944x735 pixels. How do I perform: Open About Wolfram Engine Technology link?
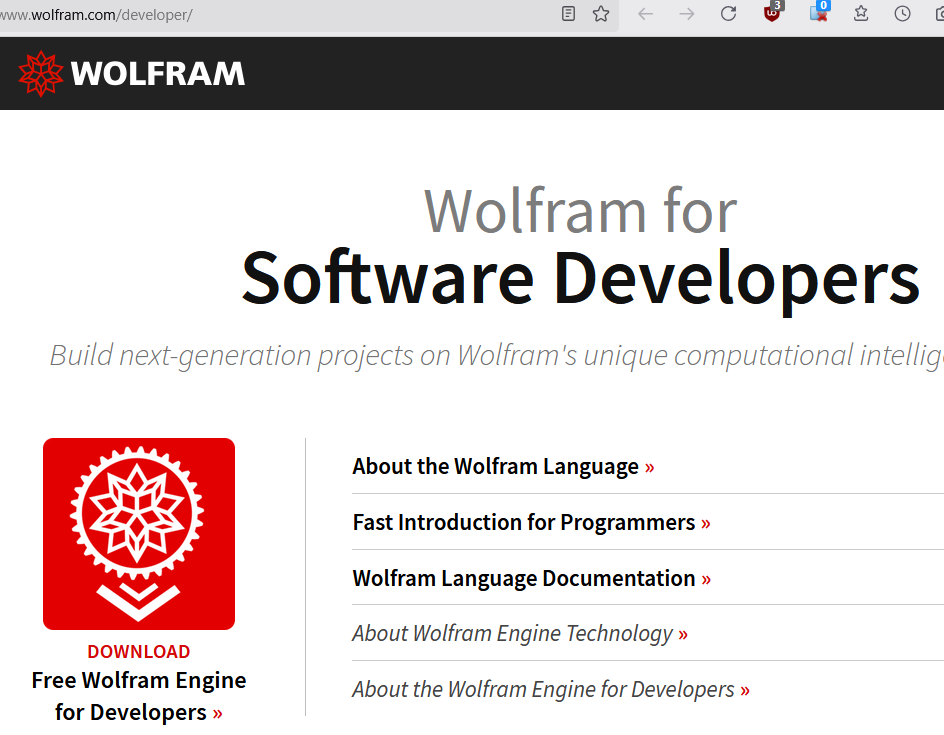tap(520, 634)
